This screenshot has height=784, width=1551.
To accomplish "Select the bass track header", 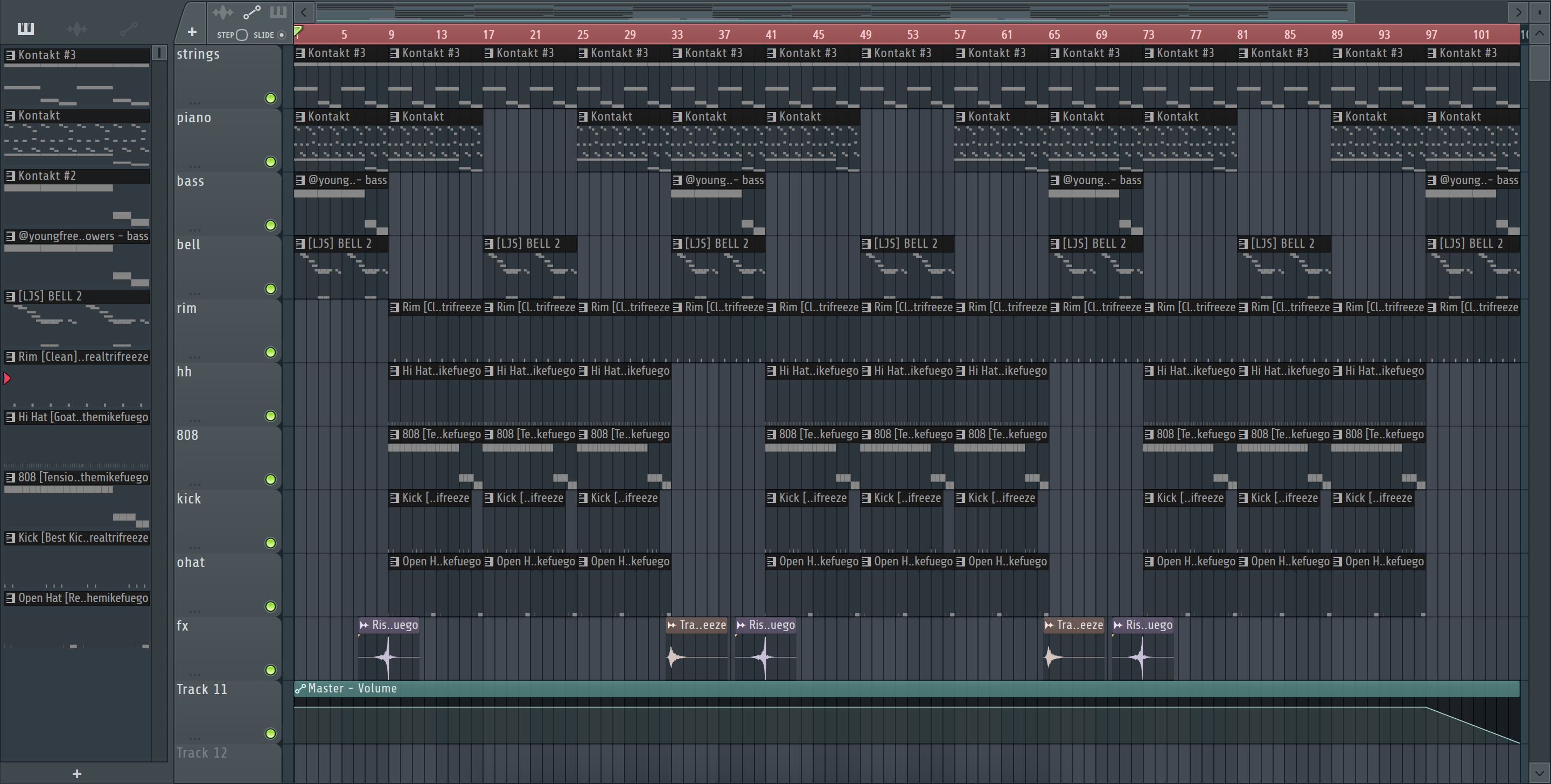I will pyautogui.click(x=228, y=204).
